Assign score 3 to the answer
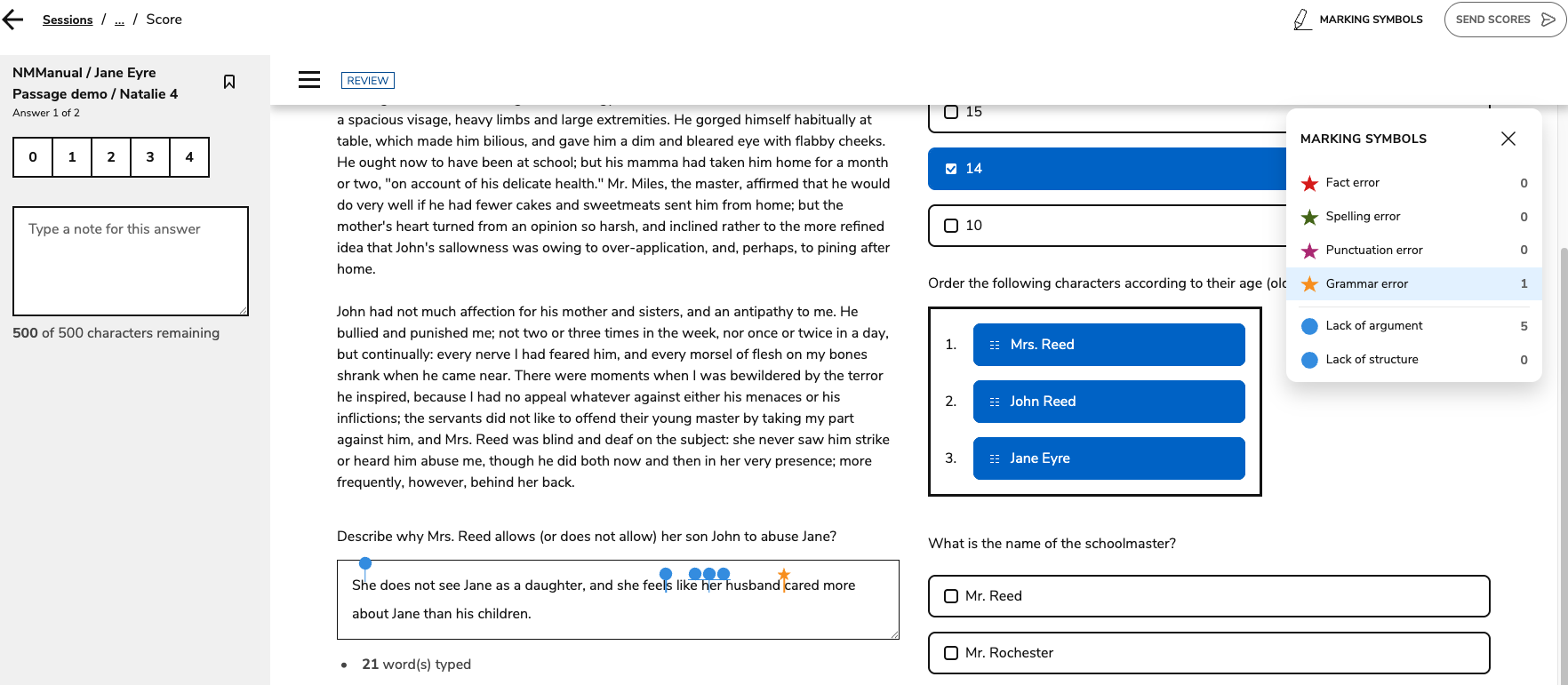The width and height of the screenshot is (1568, 685). pyautogui.click(x=150, y=157)
